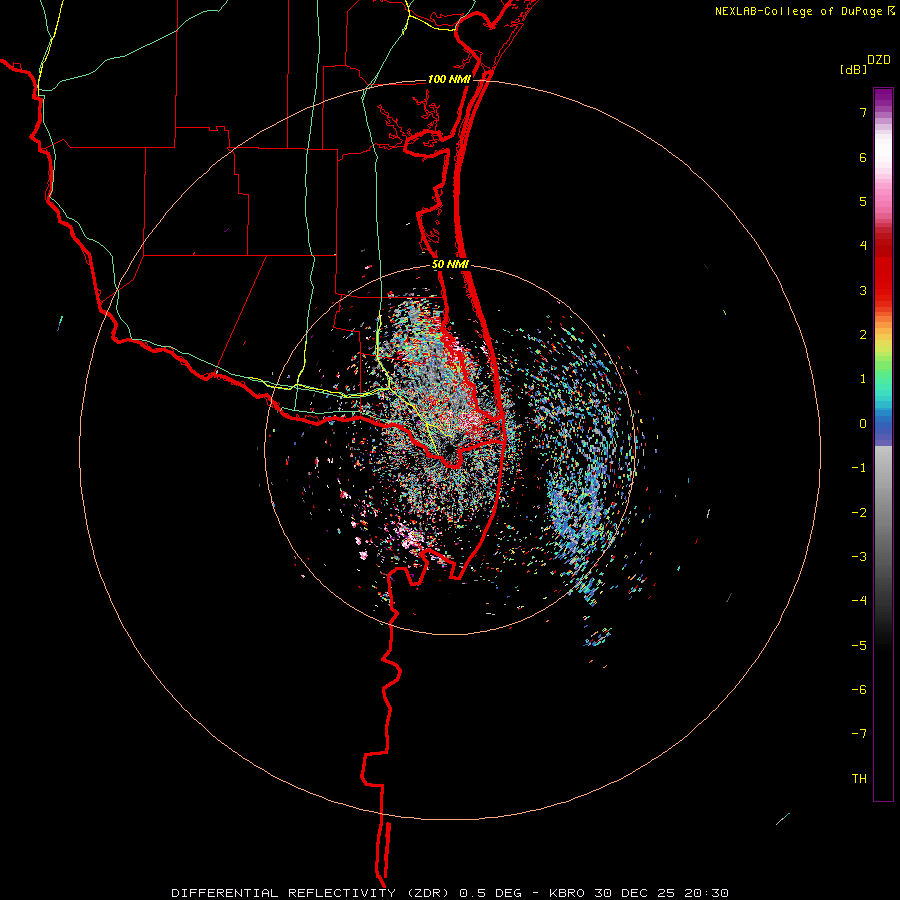This screenshot has width=900, height=900.
Task: Click the -7 value on the color scale
Action: pyautogui.click(x=859, y=734)
